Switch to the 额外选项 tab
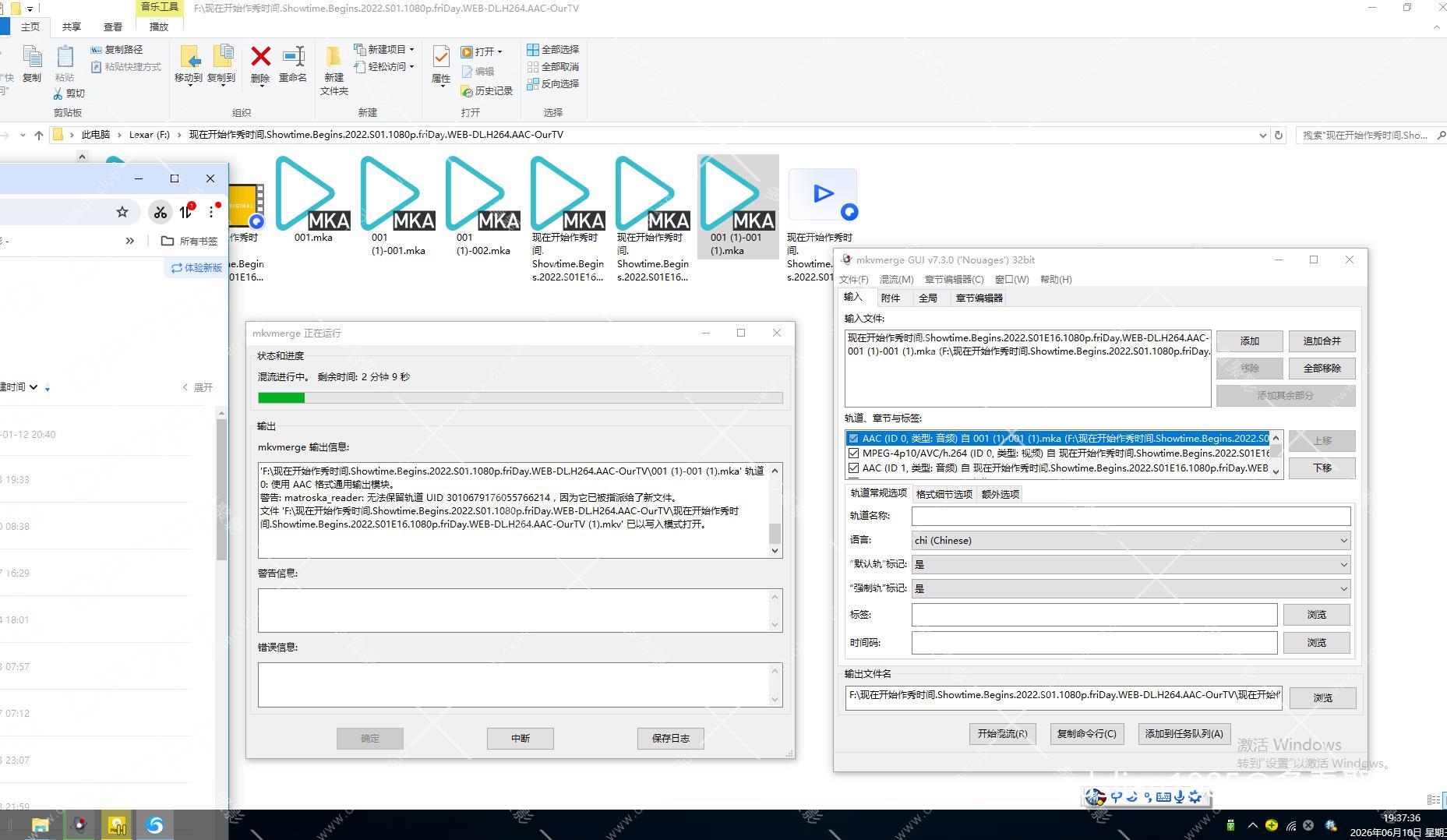This screenshot has width=1447, height=840. tap(1000, 494)
